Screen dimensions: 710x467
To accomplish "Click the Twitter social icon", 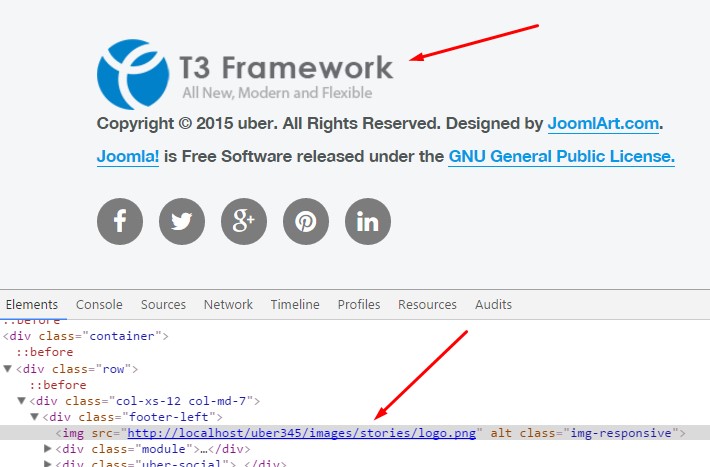I will click(182, 221).
